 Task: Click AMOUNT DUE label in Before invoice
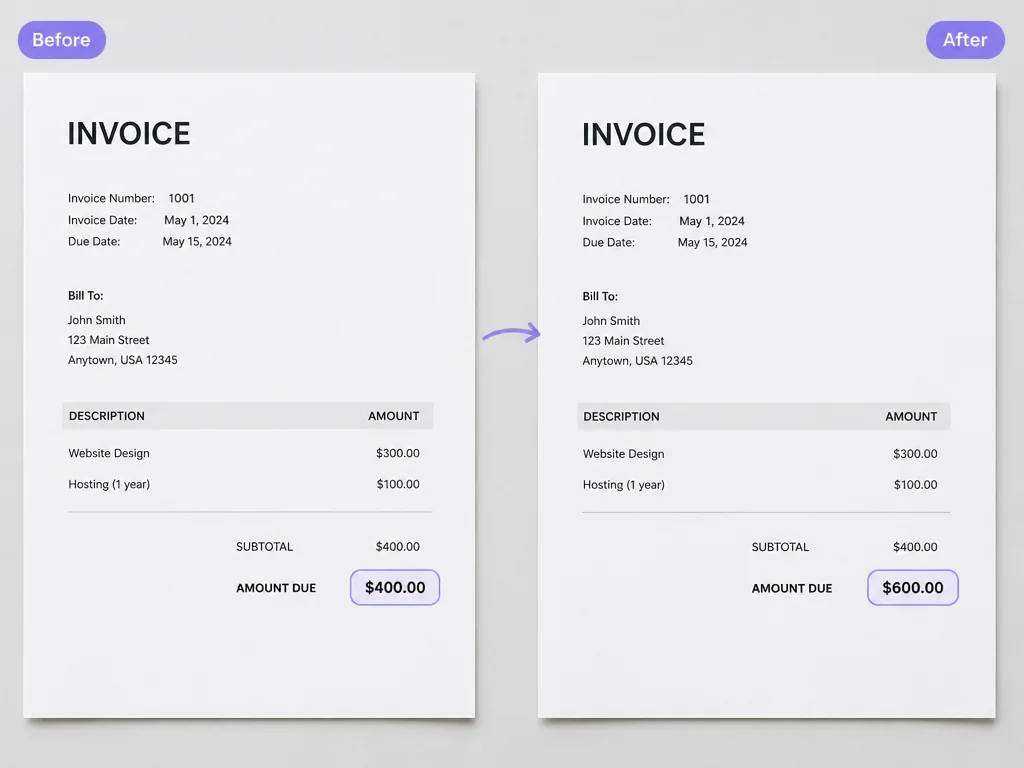click(x=276, y=588)
